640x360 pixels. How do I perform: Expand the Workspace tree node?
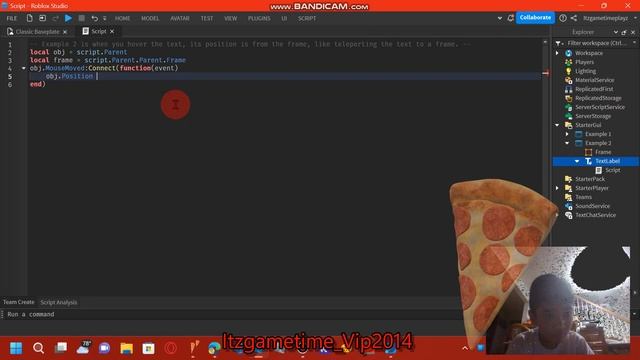[x=558, y=53]
